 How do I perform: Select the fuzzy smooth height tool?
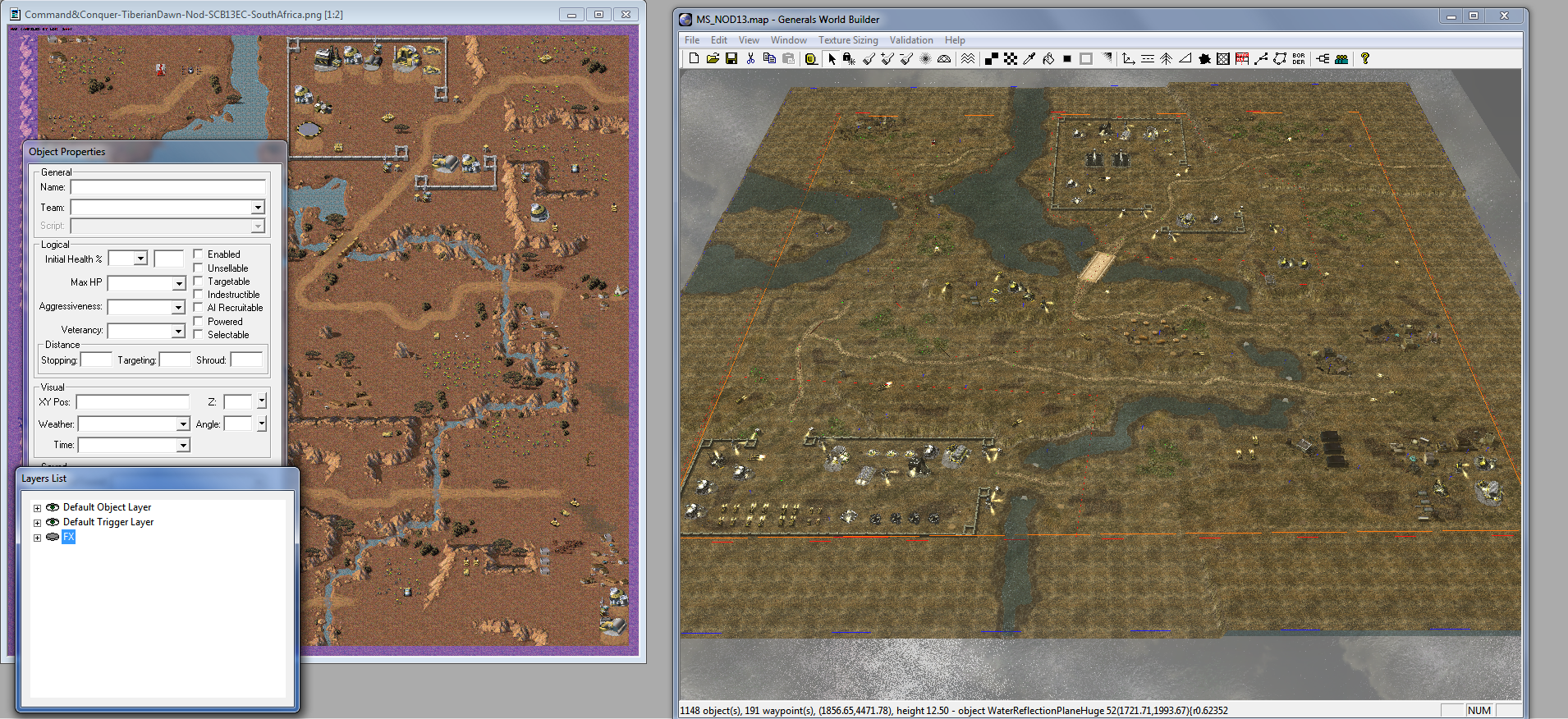pyautogui.click(x=925, y=58)
